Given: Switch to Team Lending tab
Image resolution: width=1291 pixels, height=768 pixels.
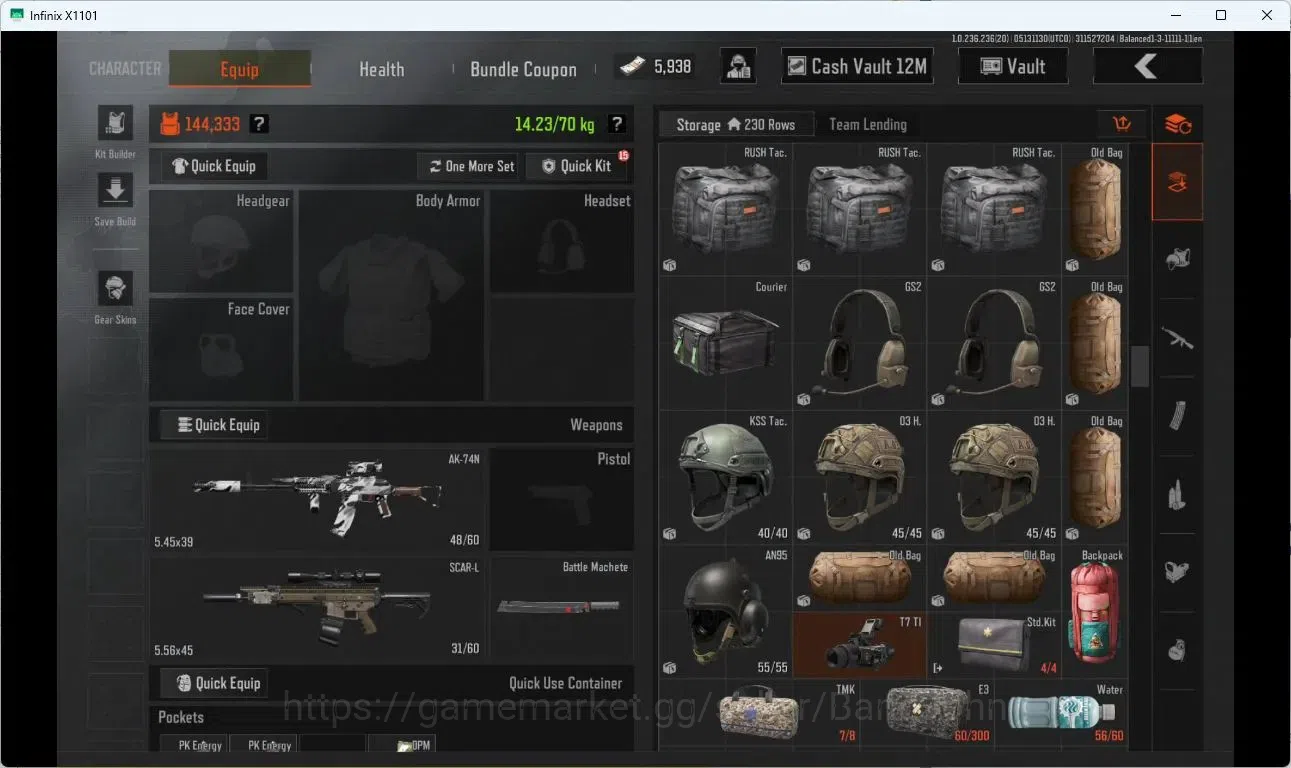Looking at the screenshot, I should point(868,124).
